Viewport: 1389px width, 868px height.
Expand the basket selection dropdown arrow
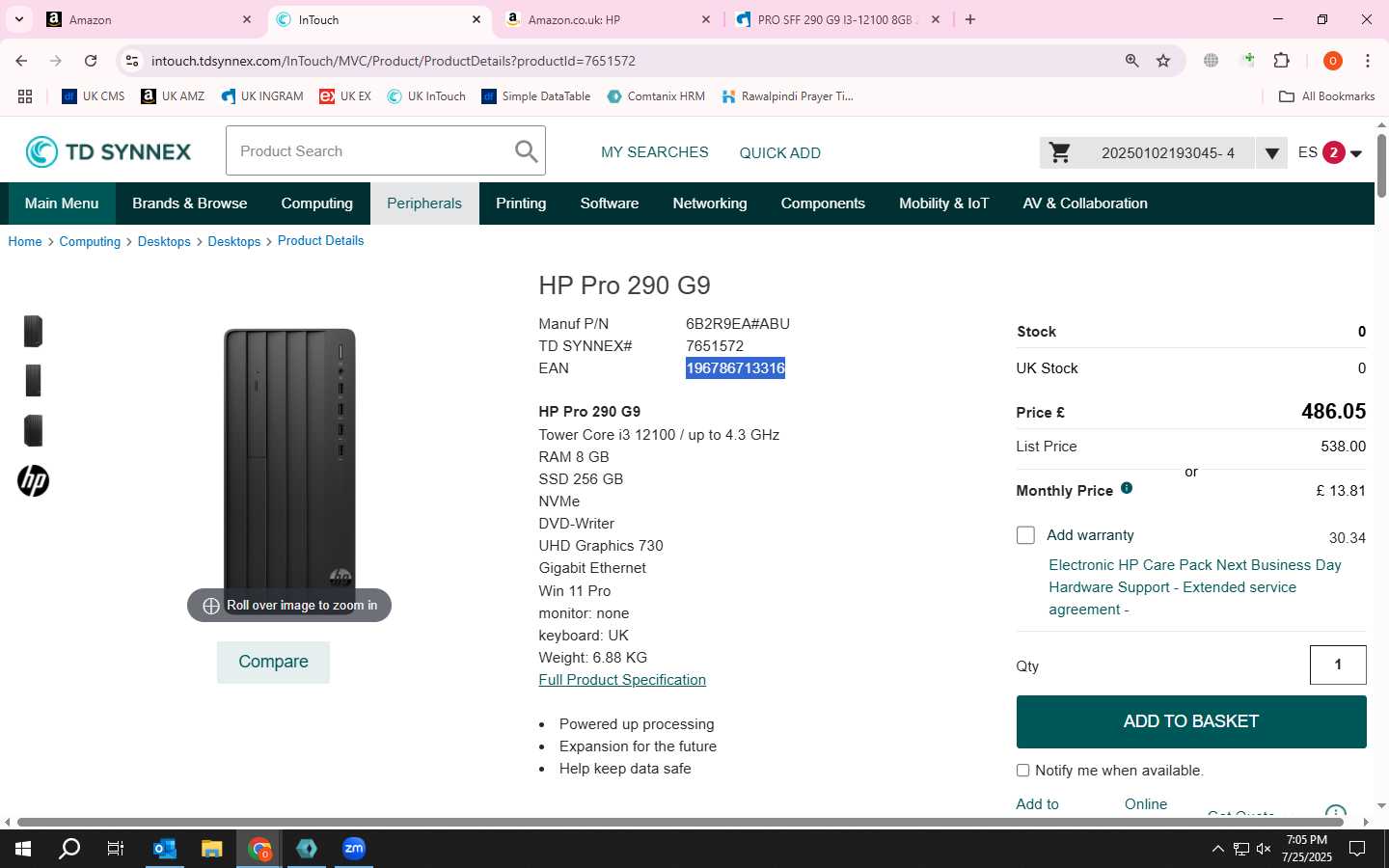pyautogui.click(x=1271, y=152)
